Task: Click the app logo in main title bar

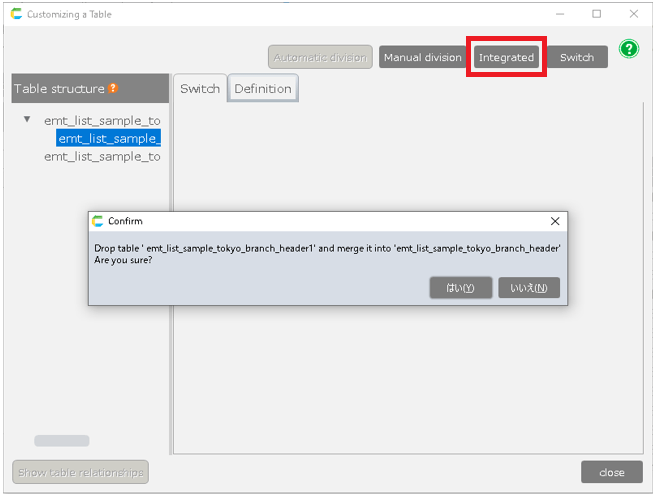Action: point(16,14)
